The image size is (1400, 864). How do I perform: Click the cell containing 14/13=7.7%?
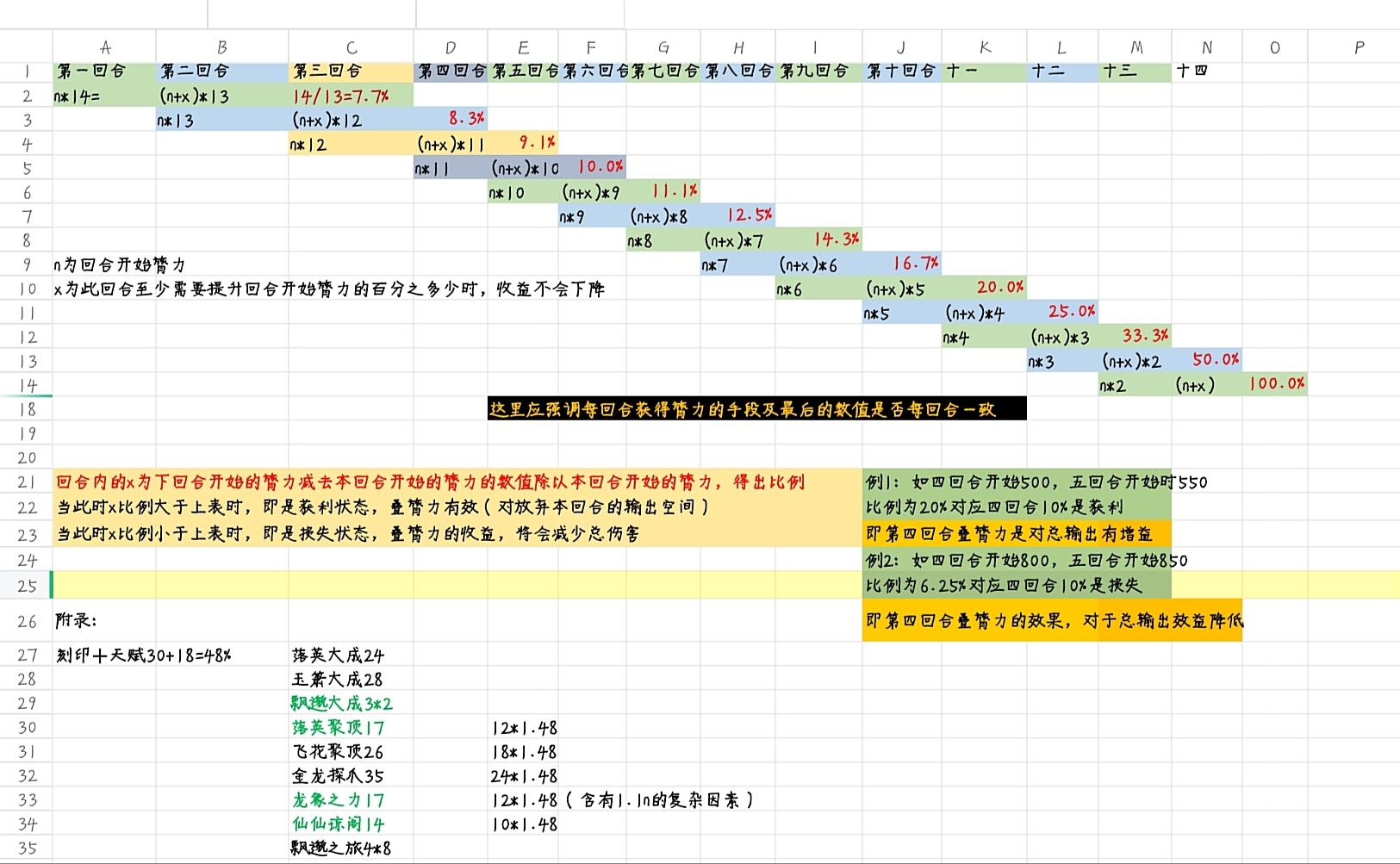(351, 96)
